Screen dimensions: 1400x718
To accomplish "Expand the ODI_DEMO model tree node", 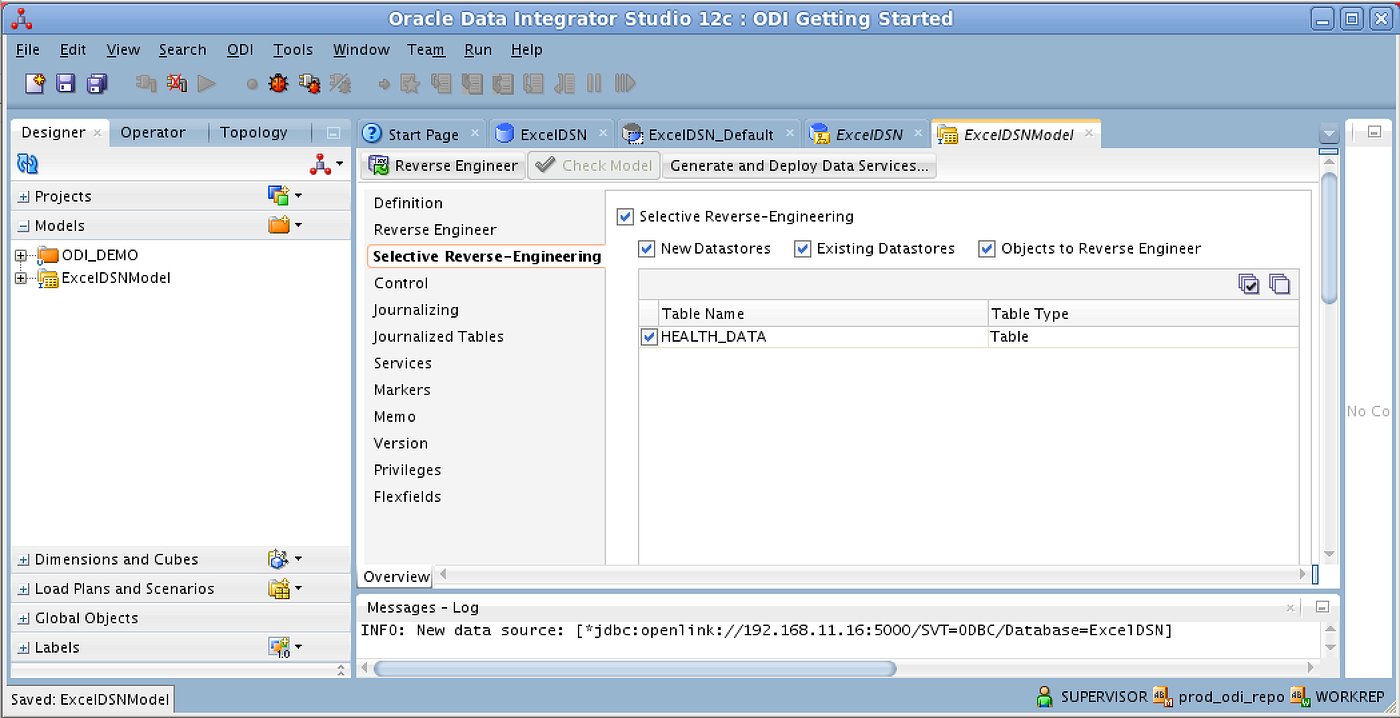I will click(21, 254).
